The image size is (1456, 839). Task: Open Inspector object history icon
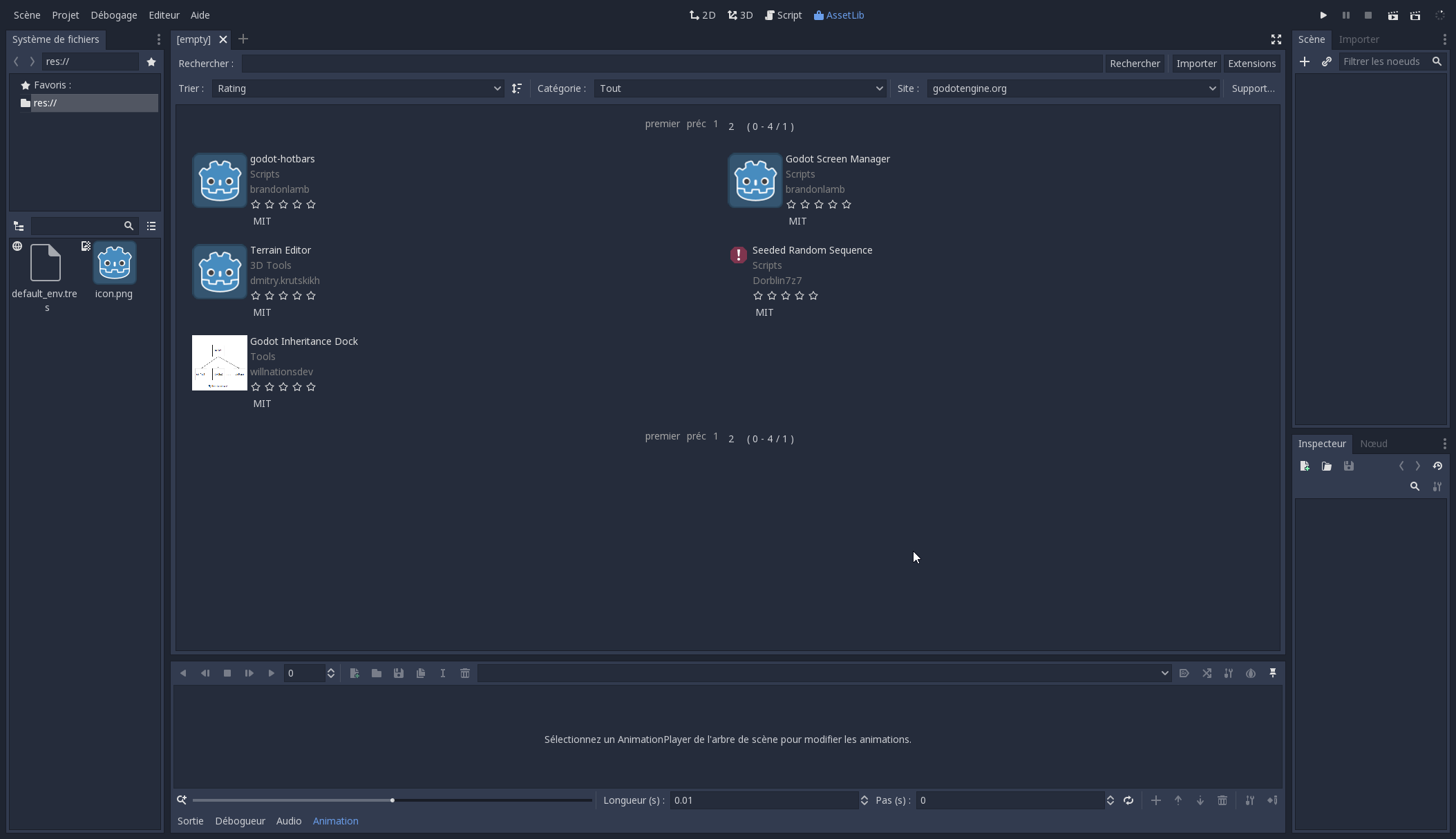[x=1437, y=466]
